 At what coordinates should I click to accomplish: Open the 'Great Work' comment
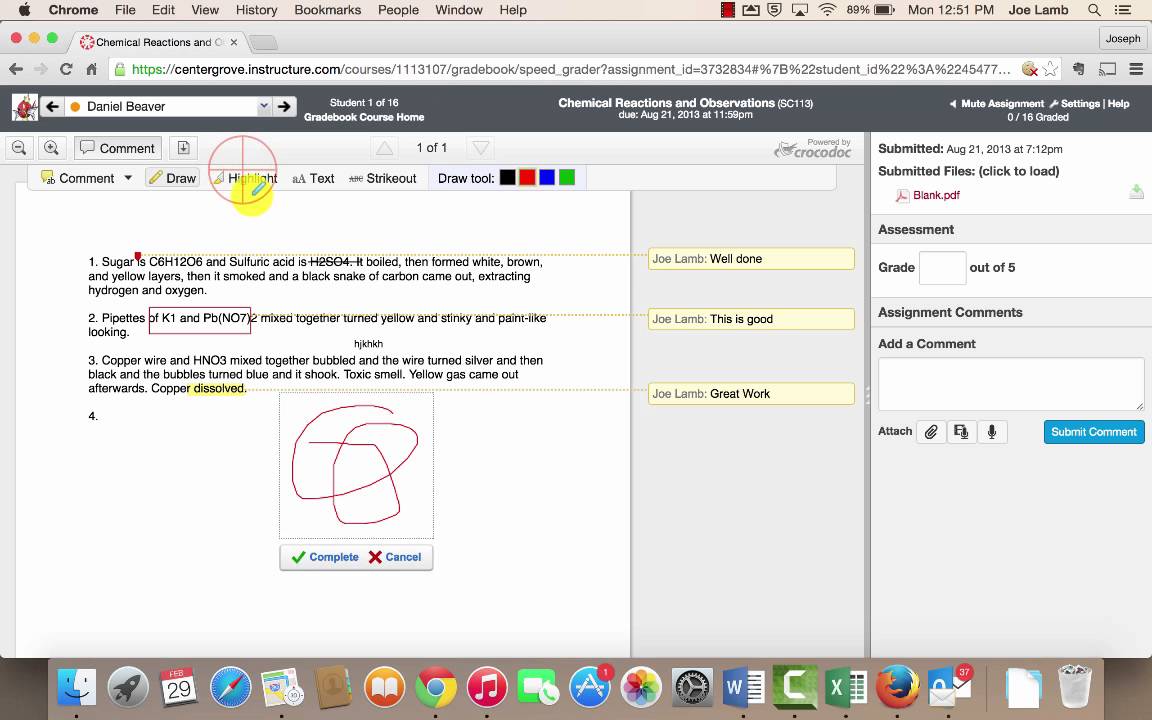[x=751, y=394]
